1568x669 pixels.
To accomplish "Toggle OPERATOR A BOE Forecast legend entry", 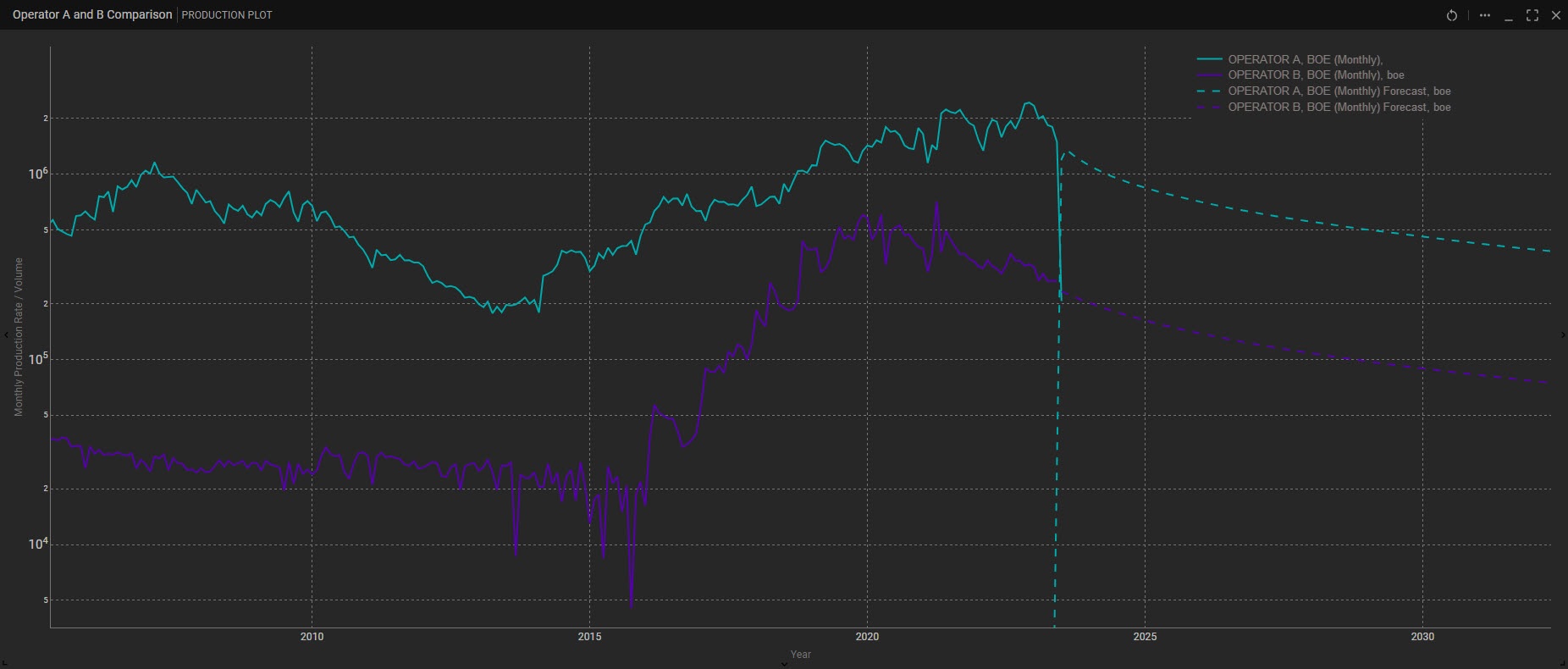I will pos(1339,91).
